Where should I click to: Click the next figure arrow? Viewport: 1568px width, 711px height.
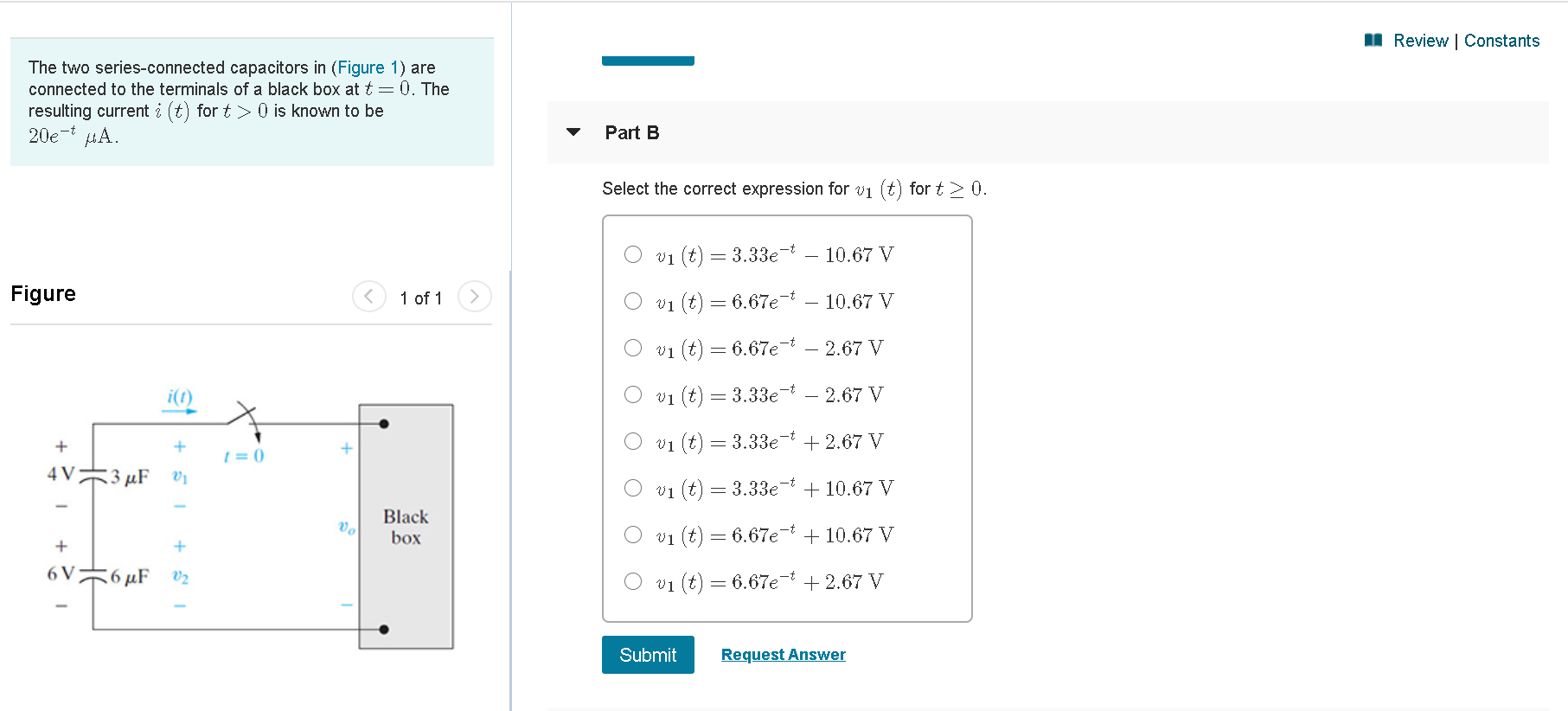[x=474, y=297]
